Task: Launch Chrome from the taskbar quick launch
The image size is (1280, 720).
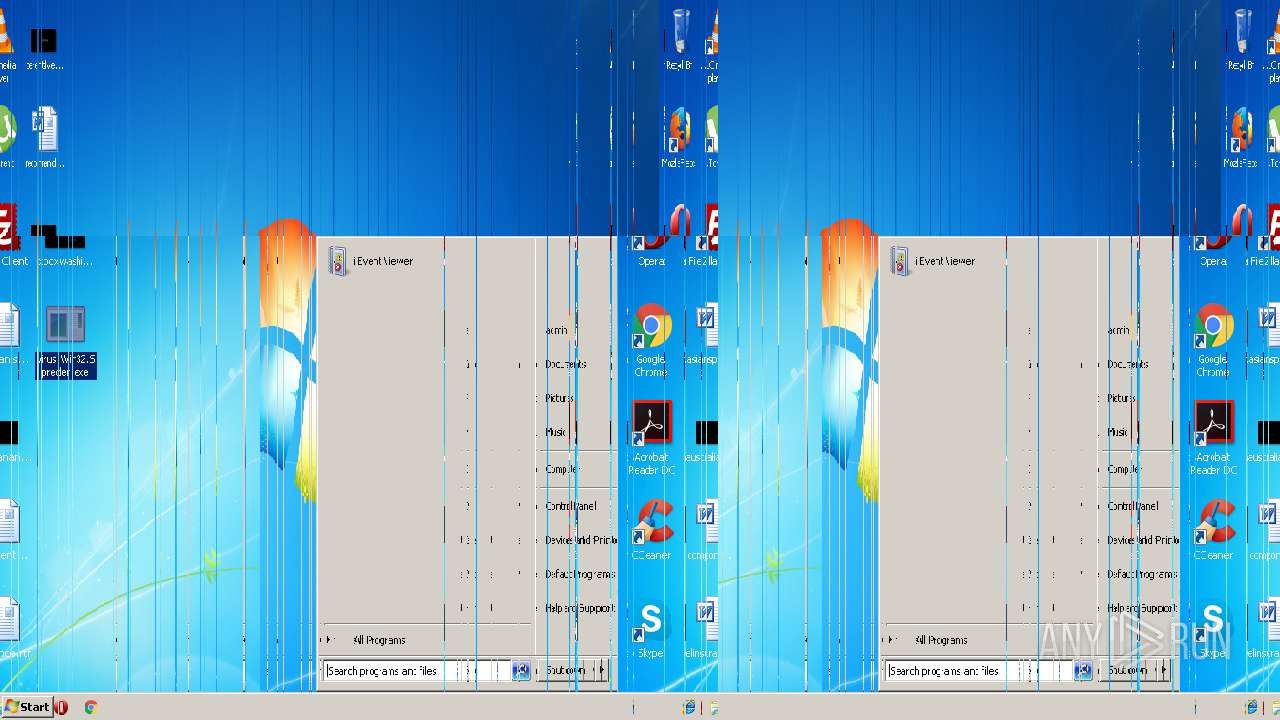Action: [91, 707]
